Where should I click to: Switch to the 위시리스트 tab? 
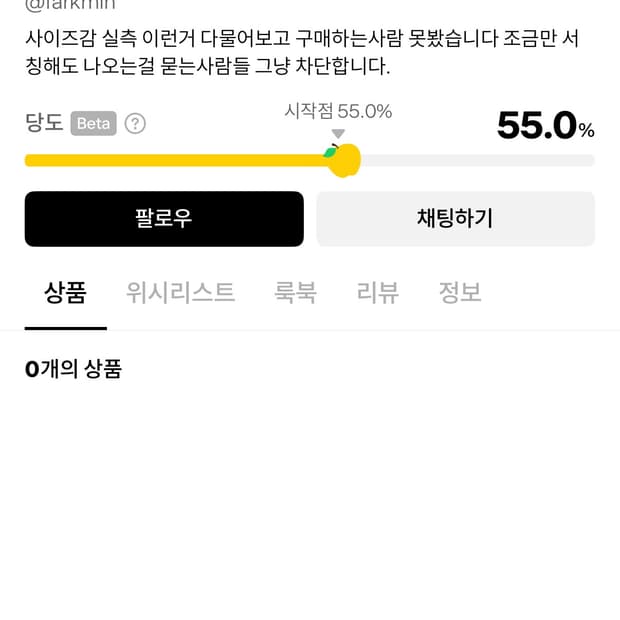[x=180, y=293]
